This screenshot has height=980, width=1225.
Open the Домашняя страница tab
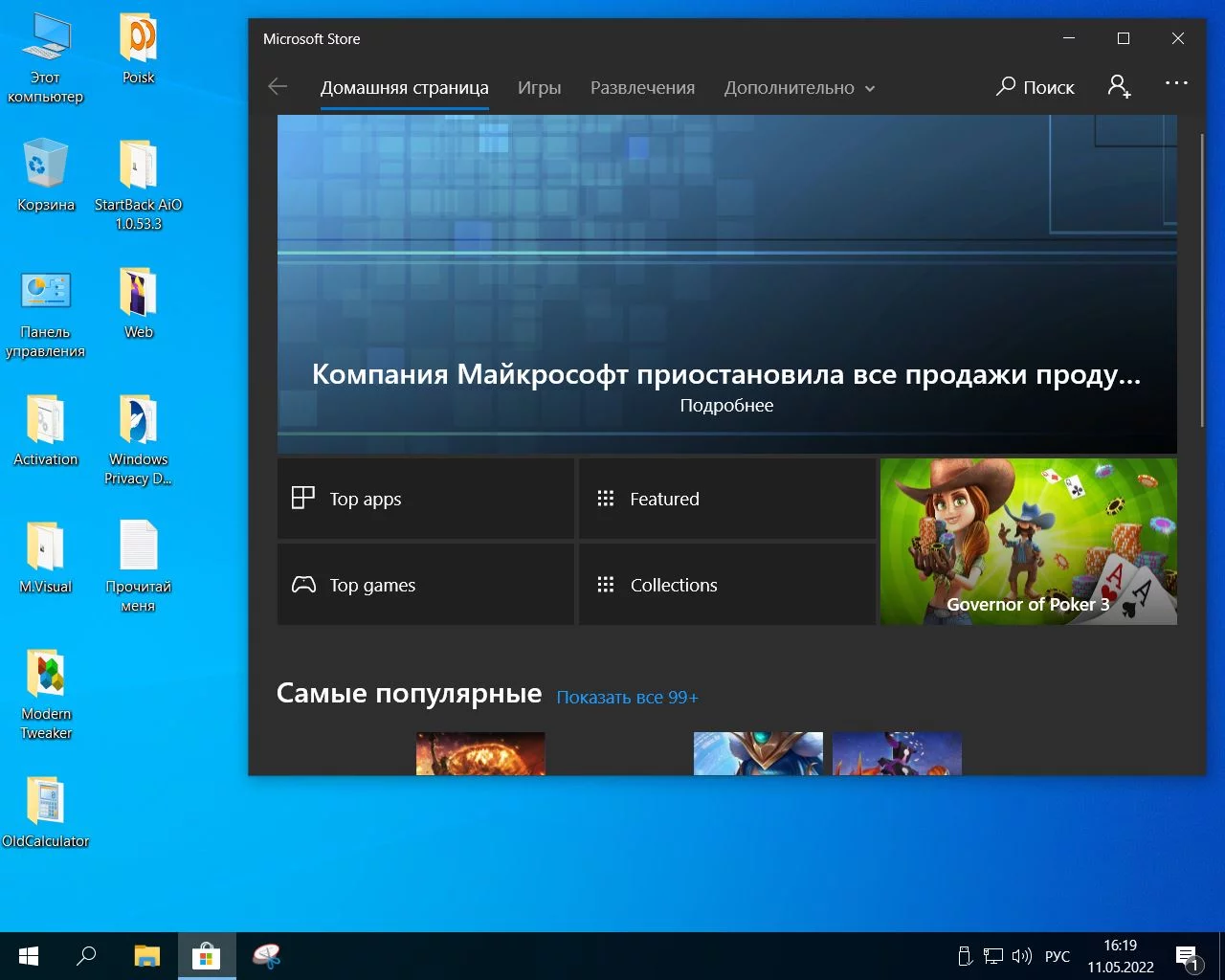(x=405, y=88)
